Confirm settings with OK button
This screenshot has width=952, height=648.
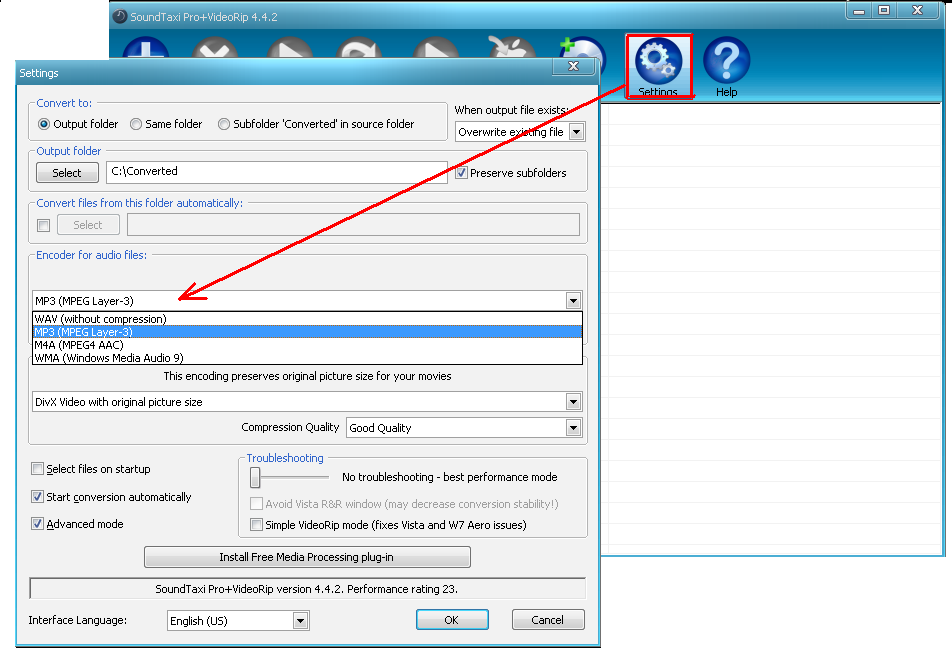click(452, 619)
